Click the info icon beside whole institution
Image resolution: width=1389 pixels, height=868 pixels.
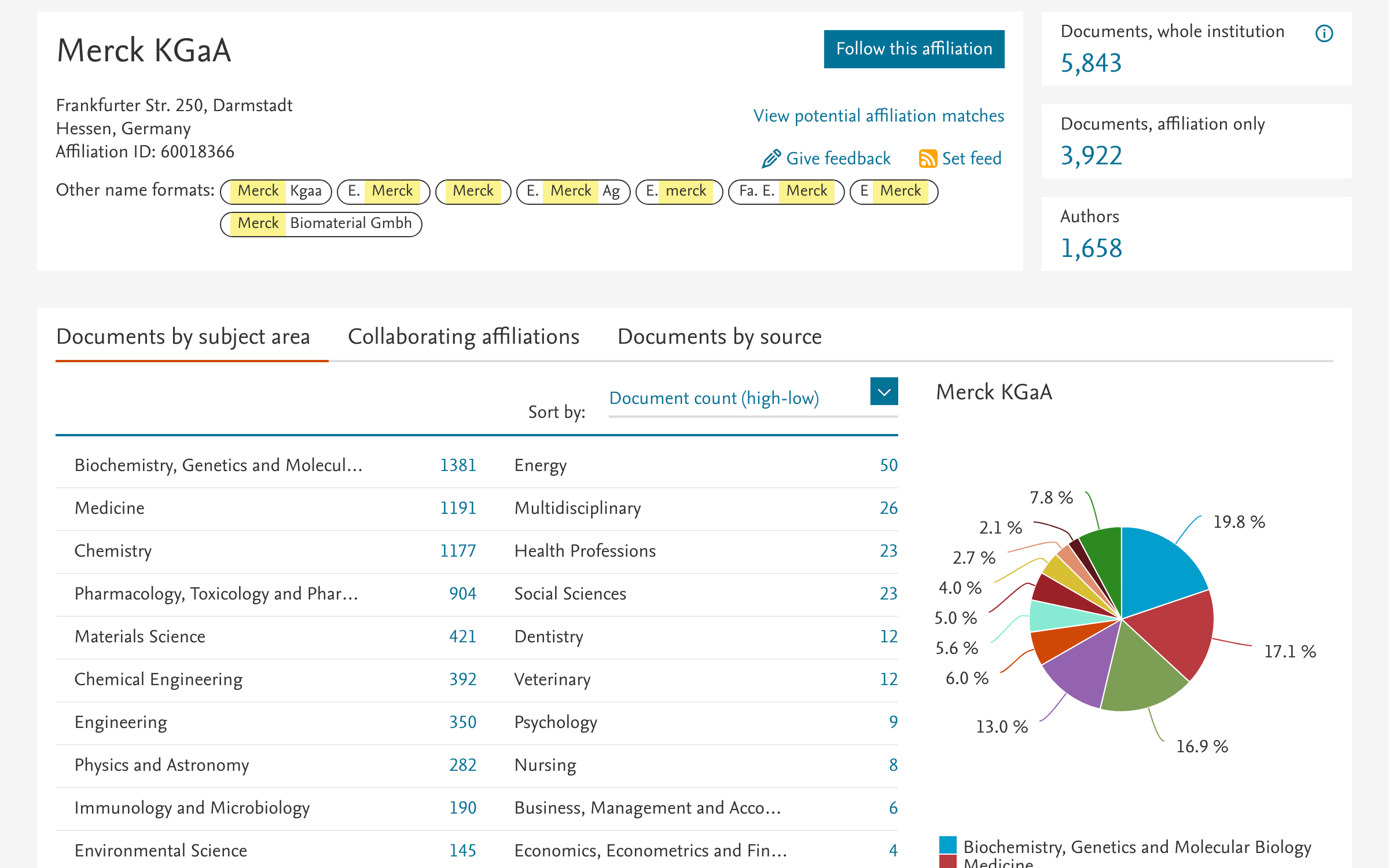point(1324,34)
